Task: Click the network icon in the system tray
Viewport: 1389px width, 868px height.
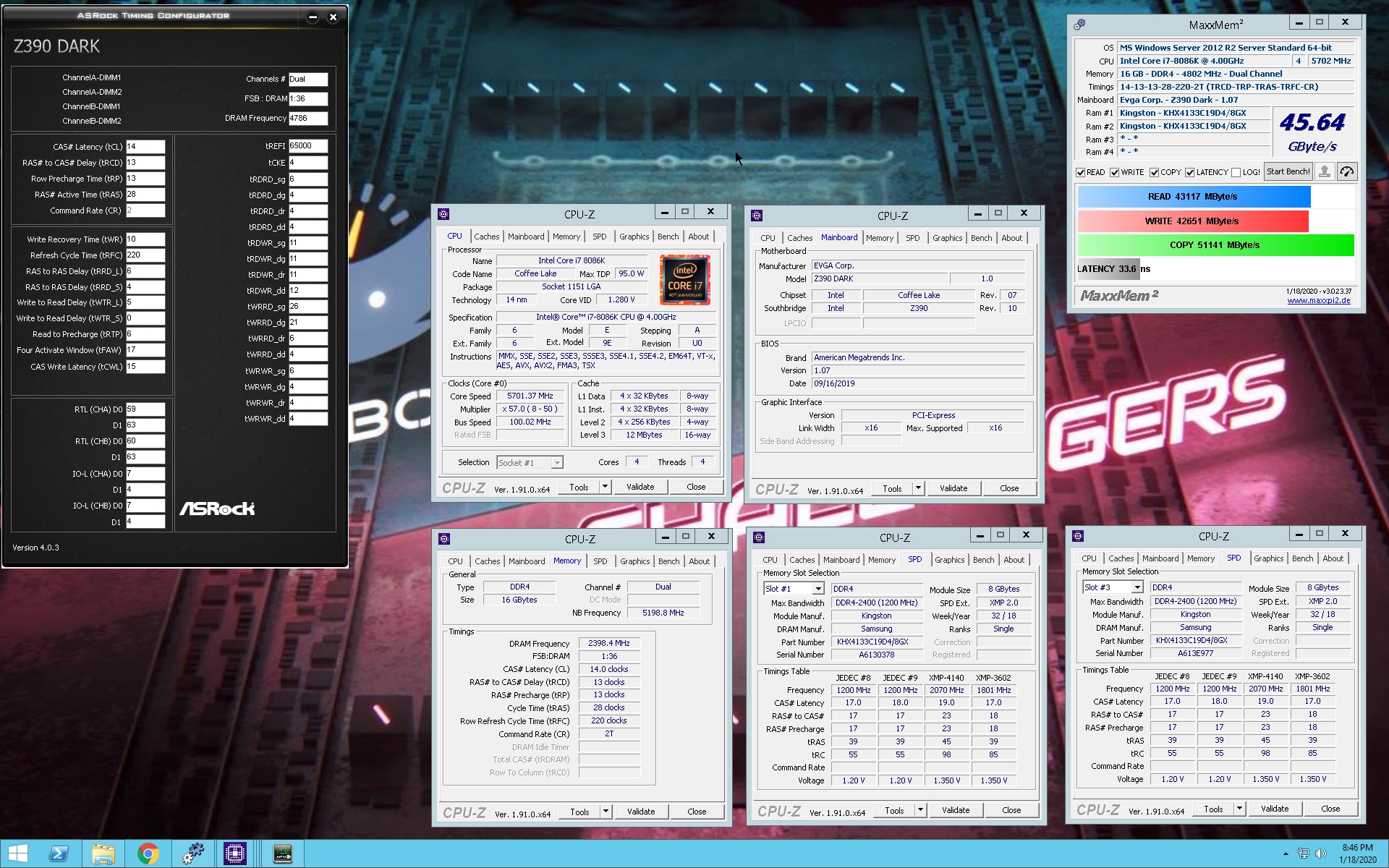Action: 1304,854
